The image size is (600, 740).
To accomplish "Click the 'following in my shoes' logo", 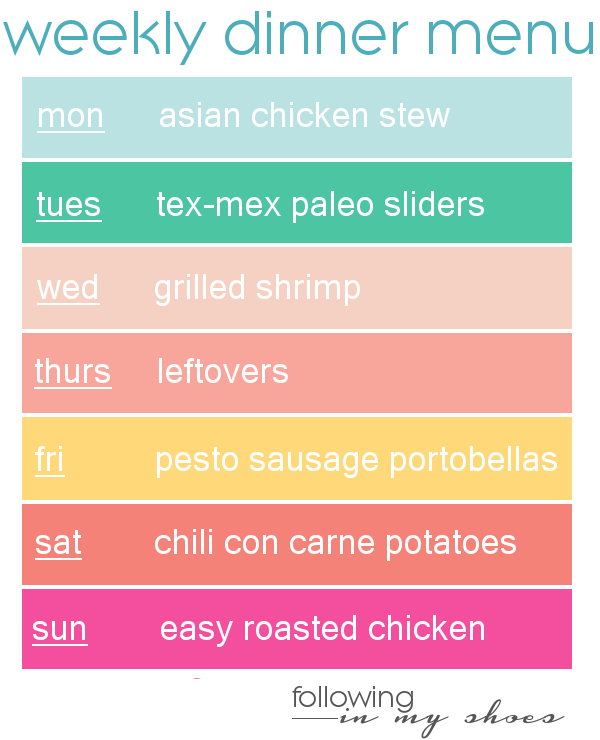I will (428, 712).
